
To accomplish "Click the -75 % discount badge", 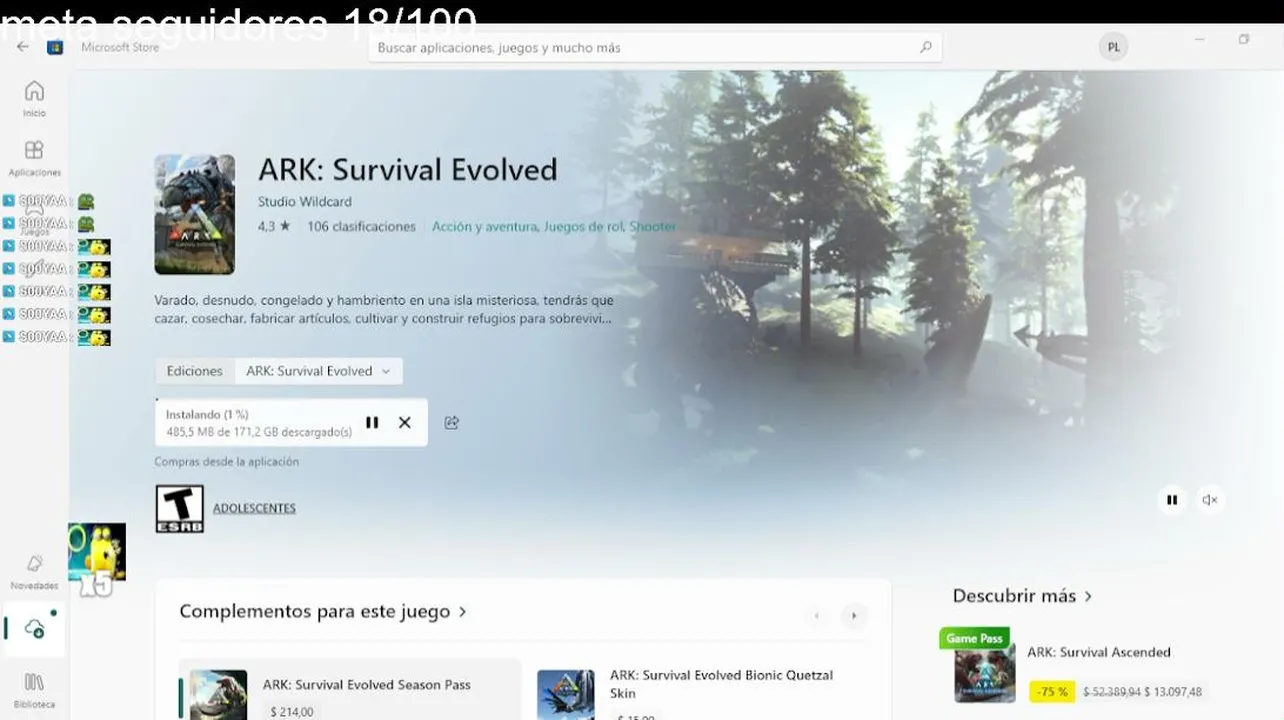I will (1052, 691).
